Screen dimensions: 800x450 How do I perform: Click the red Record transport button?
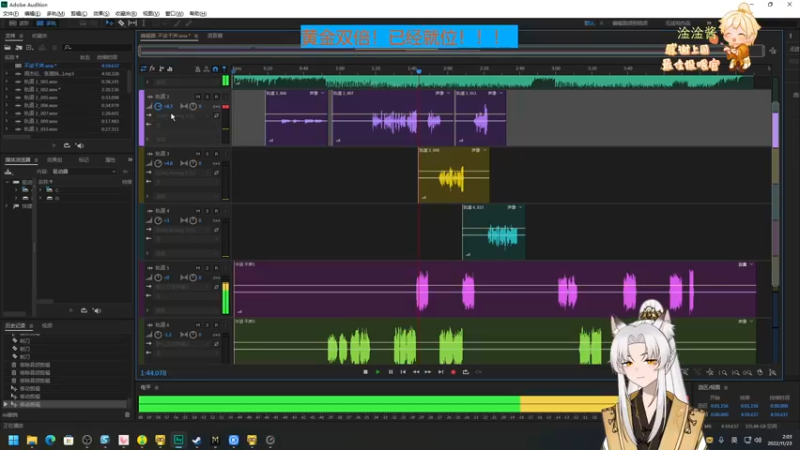(x=453, y=372)
